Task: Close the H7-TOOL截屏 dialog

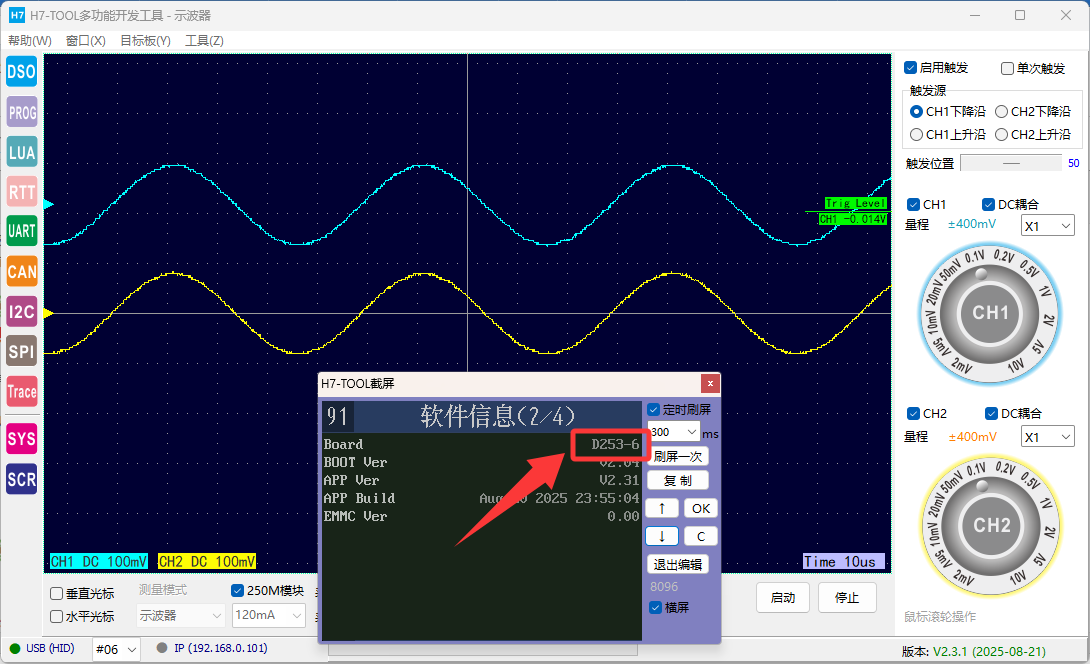Action: tap(710, 383)
